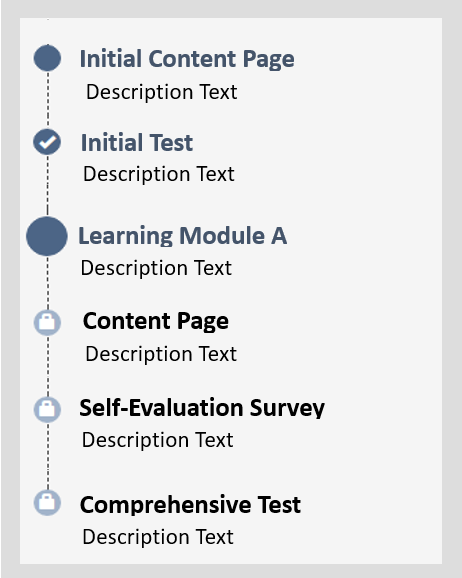The width and height of the screenshot is (462, 578).
Task: Open the Learning Module A heading
Action: pyautogui.click(x=183, y=236)
